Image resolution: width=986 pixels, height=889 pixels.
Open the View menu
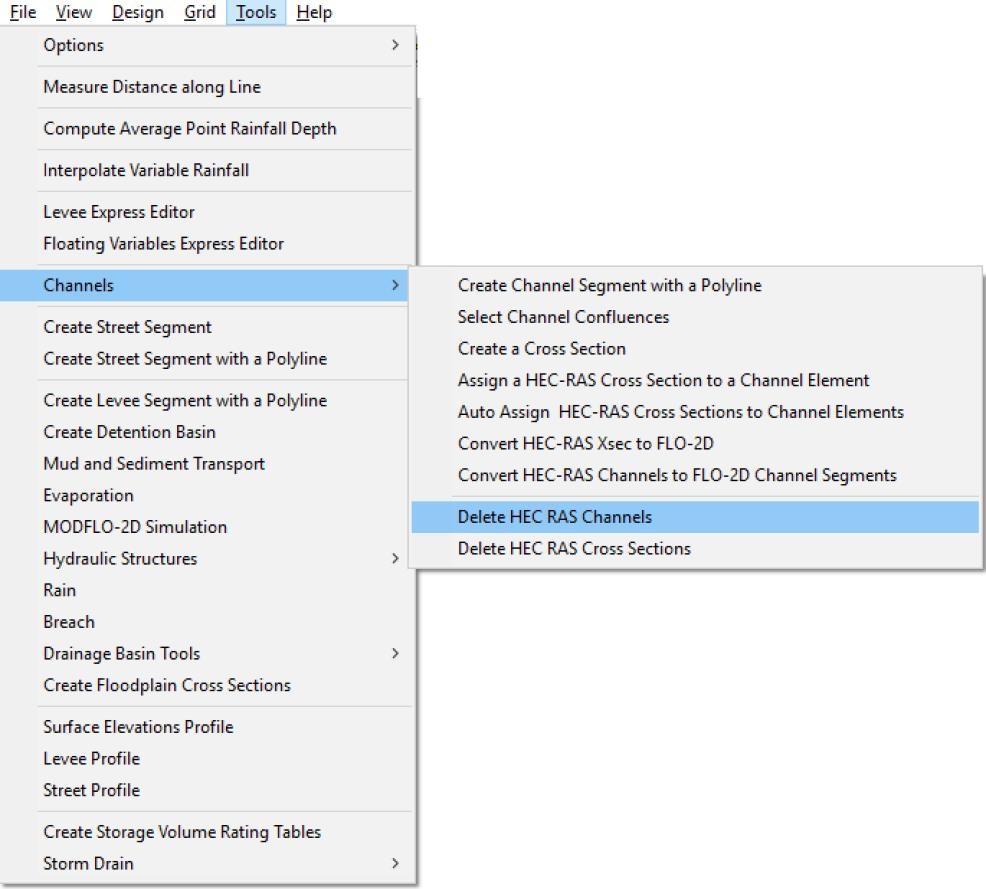[73, 13]
